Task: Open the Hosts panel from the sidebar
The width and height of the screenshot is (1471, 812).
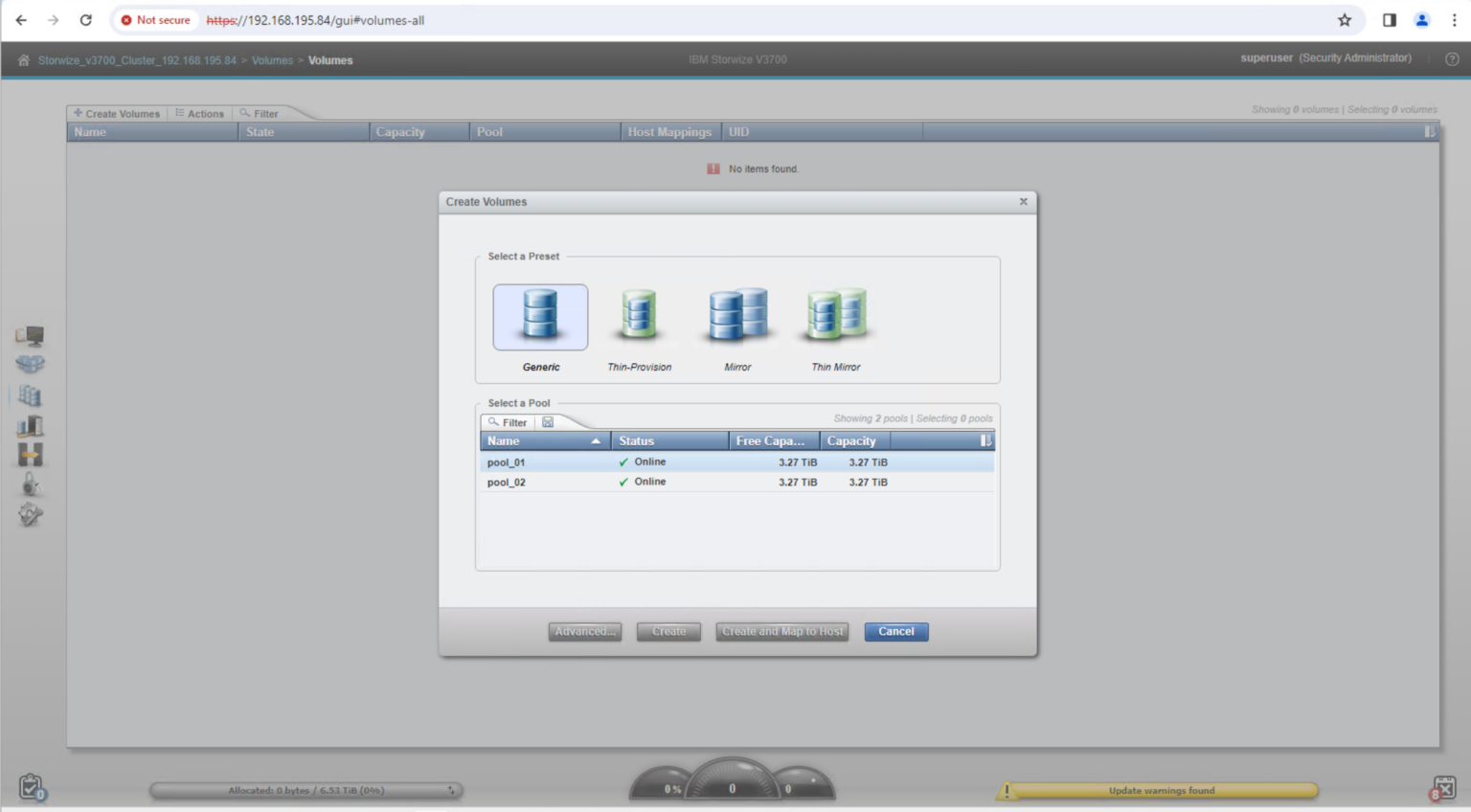Action: point(31,425)
